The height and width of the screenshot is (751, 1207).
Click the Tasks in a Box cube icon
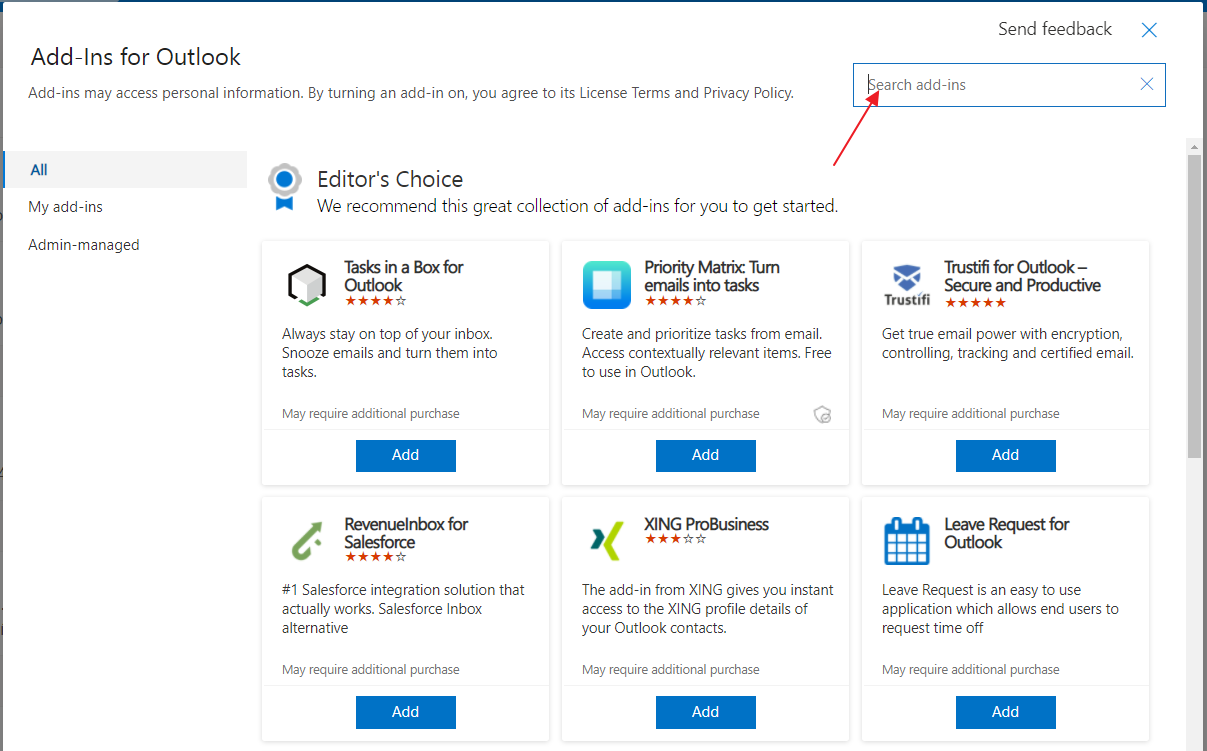(306, 285)
